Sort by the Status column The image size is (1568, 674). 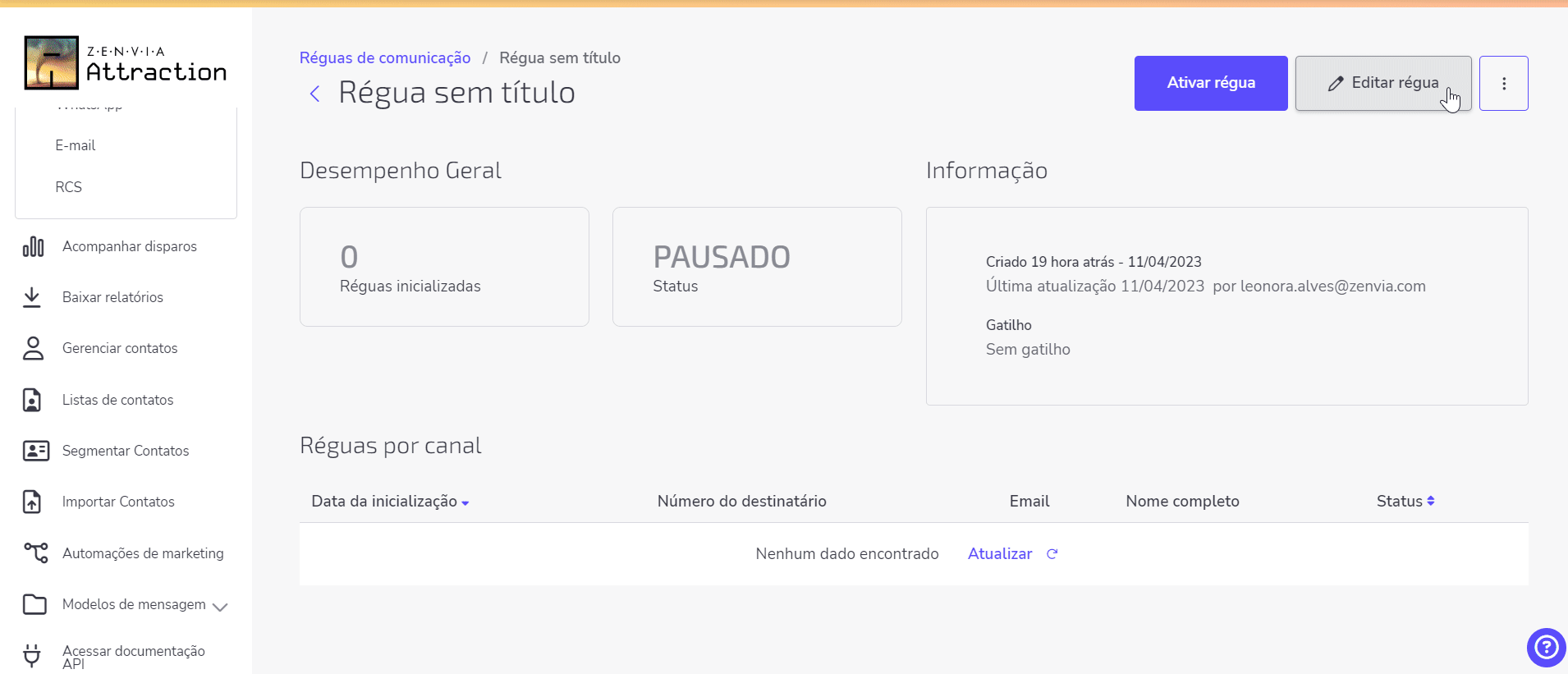coord(1405,502)
